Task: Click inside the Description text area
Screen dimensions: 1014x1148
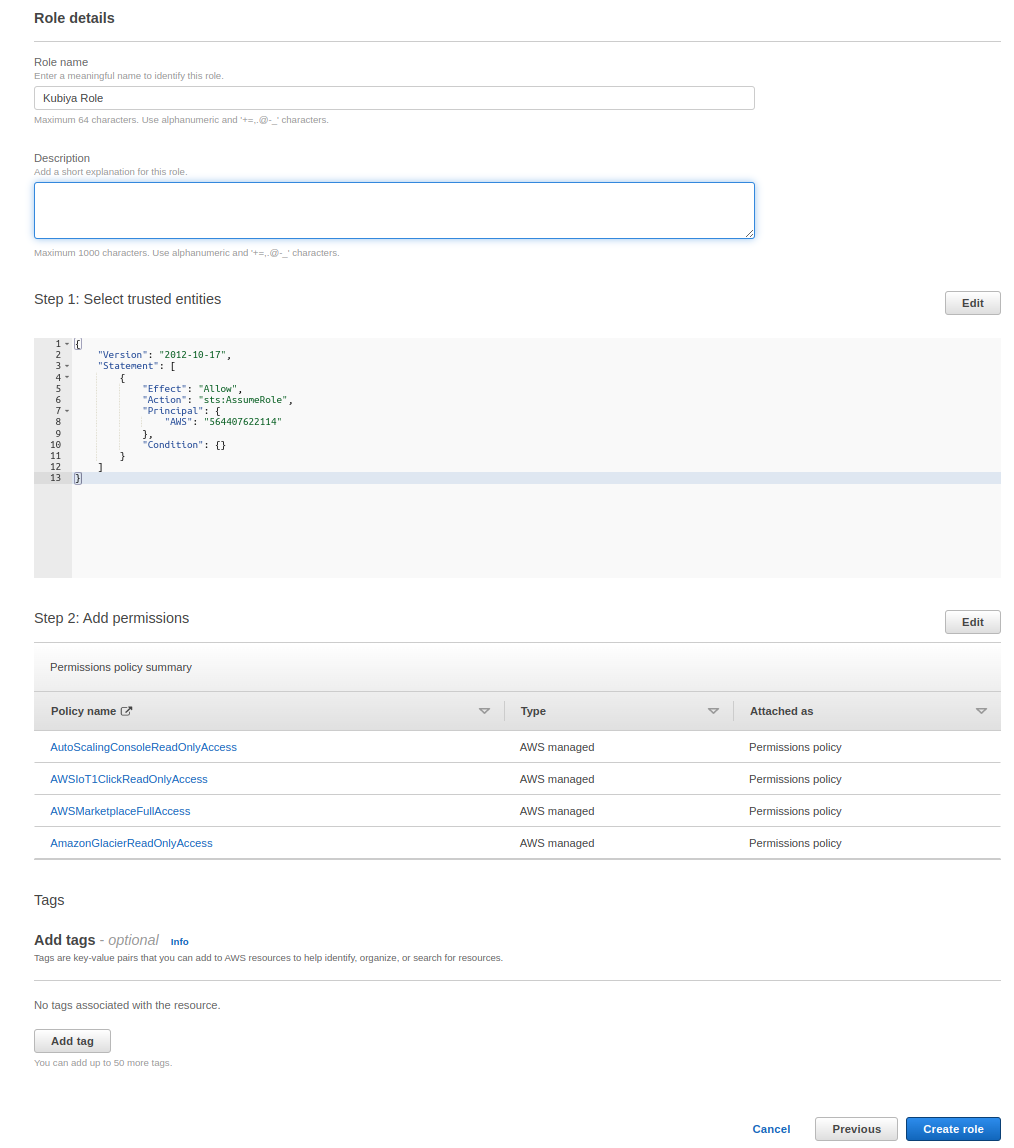Action: coord(394,210)
